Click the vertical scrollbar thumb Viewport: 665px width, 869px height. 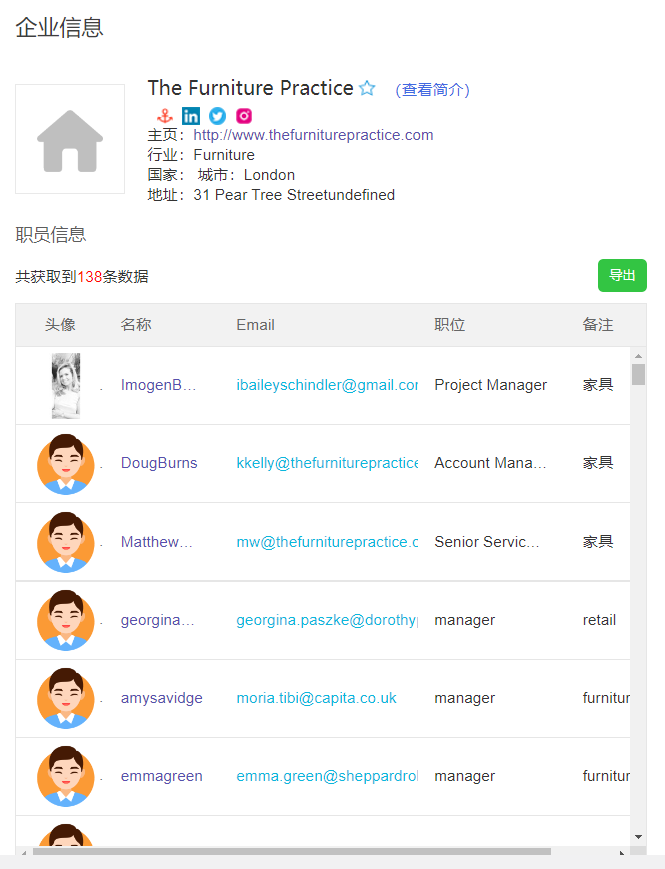click(638, 374)
